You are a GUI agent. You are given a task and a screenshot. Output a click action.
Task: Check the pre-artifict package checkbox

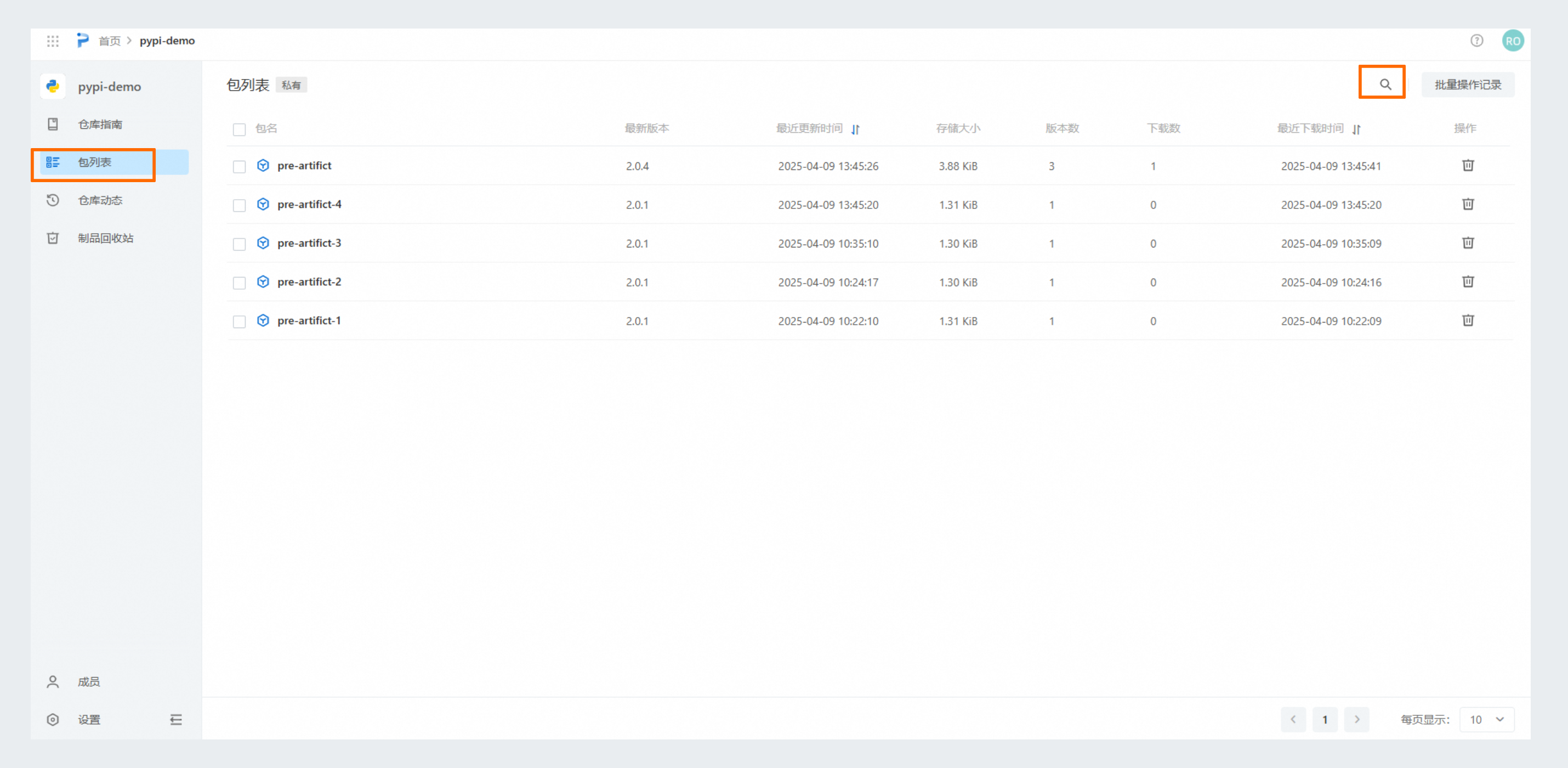(x=239, y=166)
